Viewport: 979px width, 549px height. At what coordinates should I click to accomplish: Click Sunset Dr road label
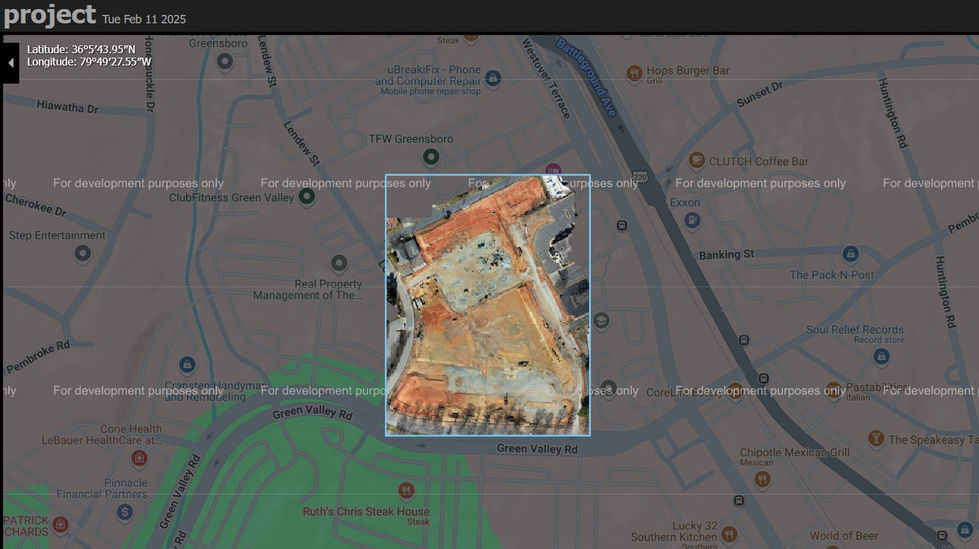click(x=759, y=94)
